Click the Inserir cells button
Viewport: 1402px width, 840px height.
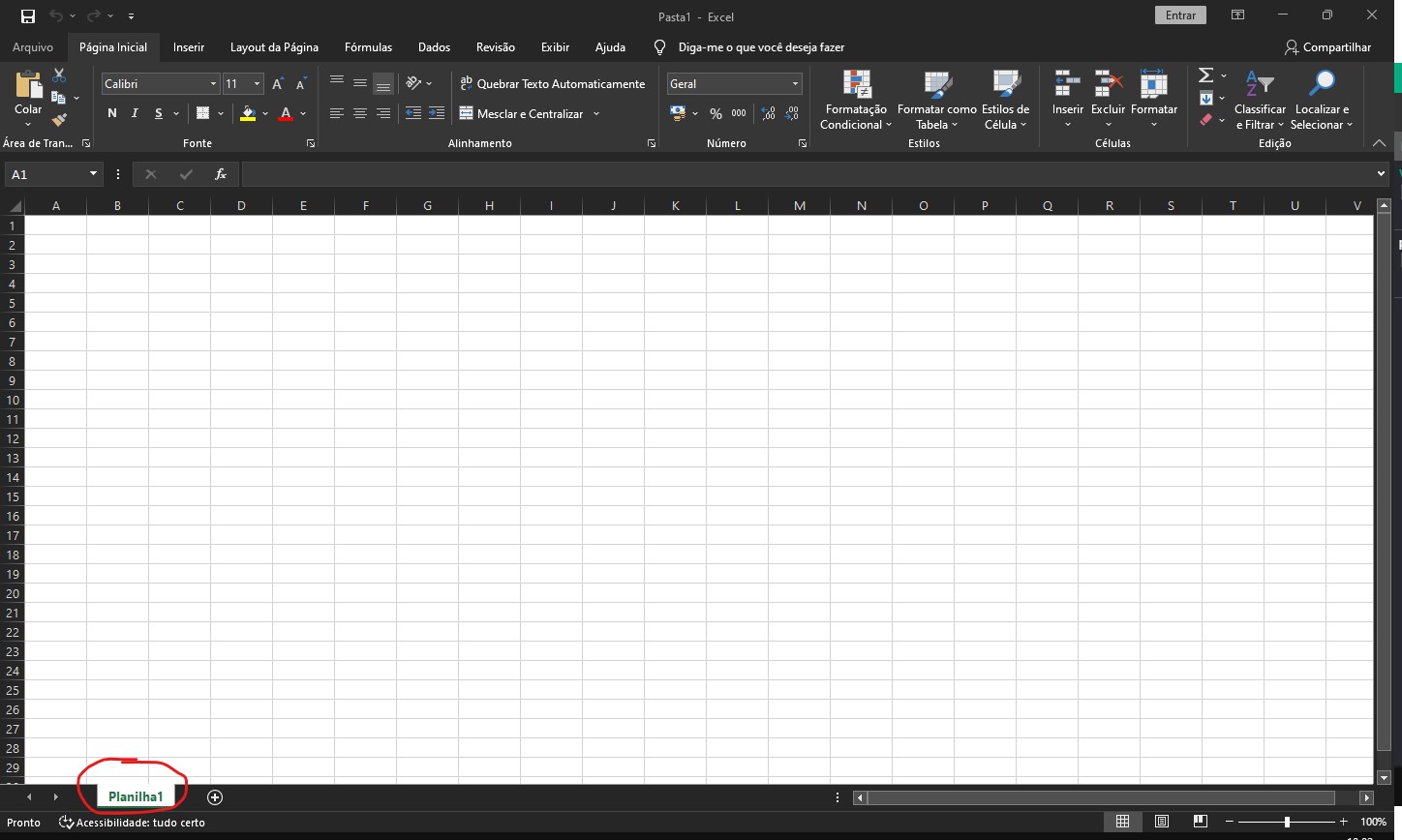[x=1068, y=100]
